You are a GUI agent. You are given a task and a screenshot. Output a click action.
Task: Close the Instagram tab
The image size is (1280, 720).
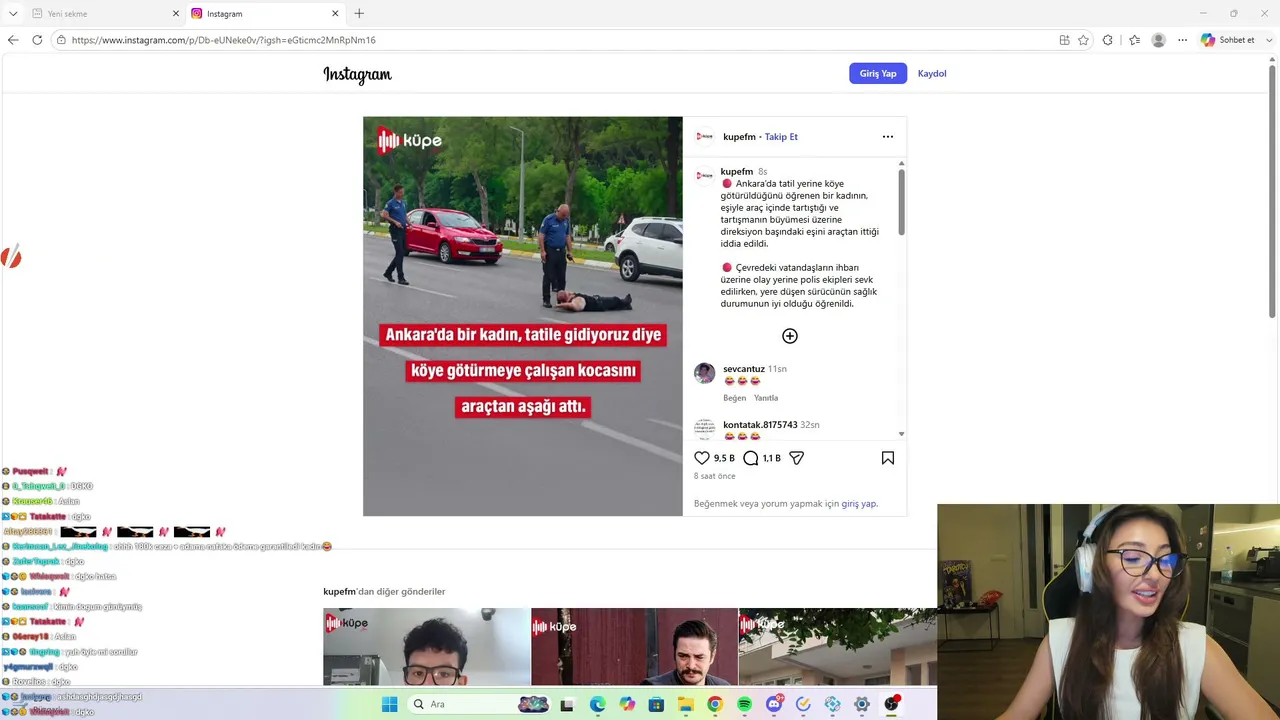335,14
